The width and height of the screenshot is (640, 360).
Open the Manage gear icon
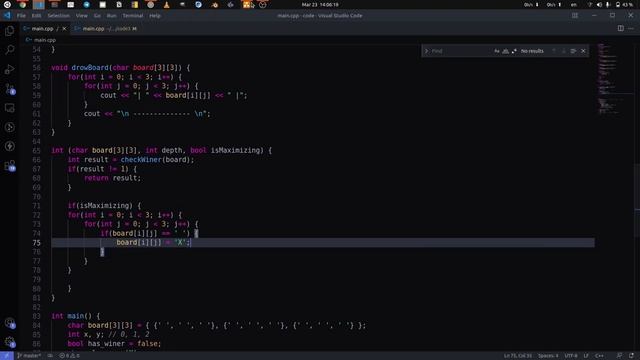9,342
